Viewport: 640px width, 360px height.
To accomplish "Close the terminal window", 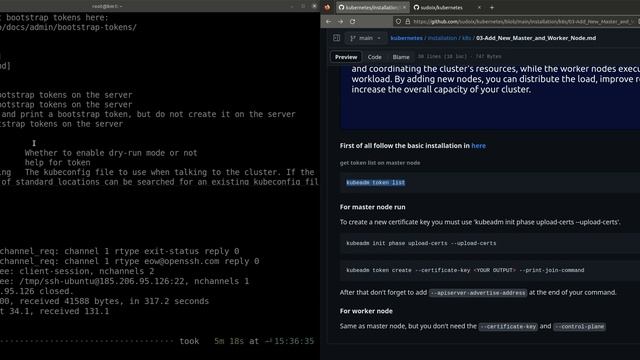I will click(x=314, y=6).
